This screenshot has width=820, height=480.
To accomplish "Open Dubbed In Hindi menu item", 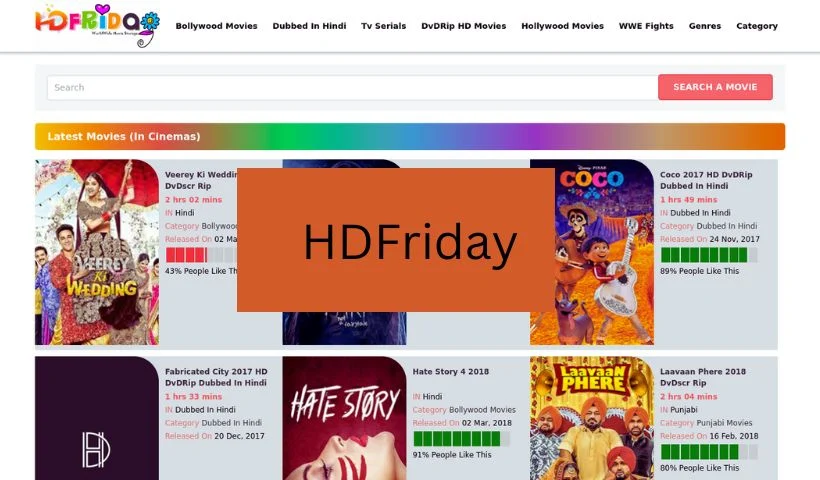I will pyautogui.click(x=309, y=26).
